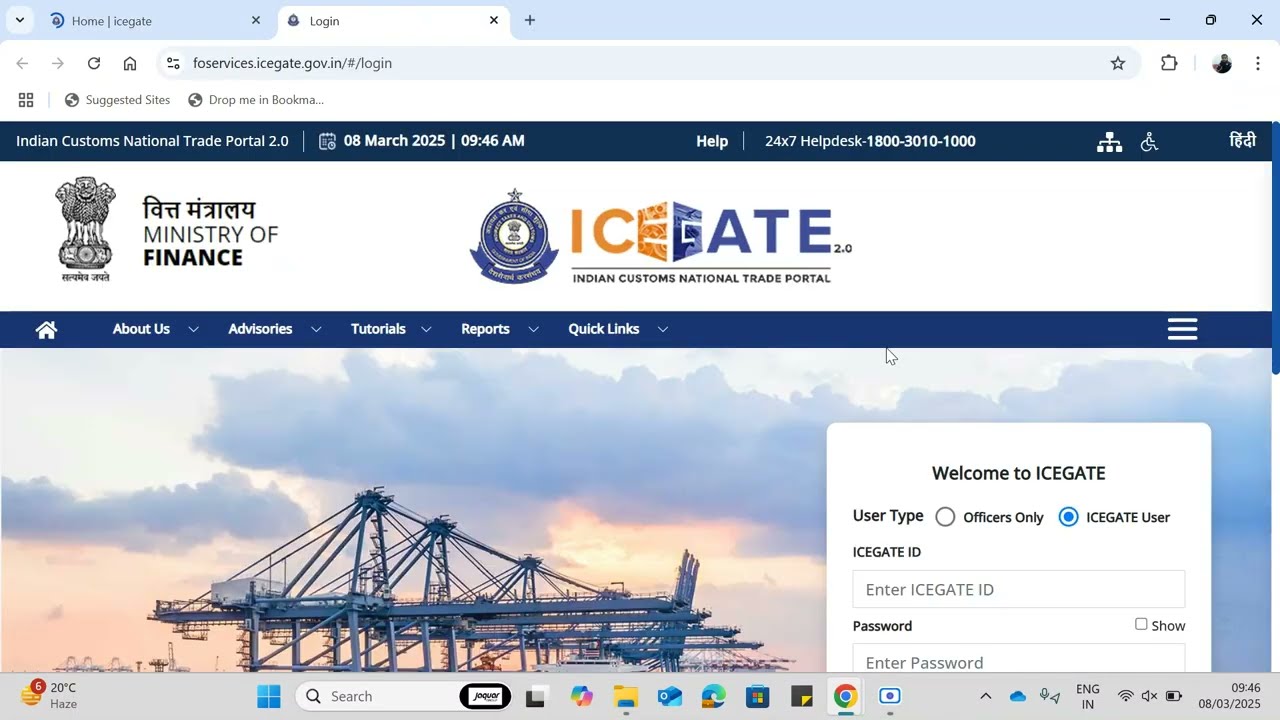Open the Chrome profile avatar

1221,63
